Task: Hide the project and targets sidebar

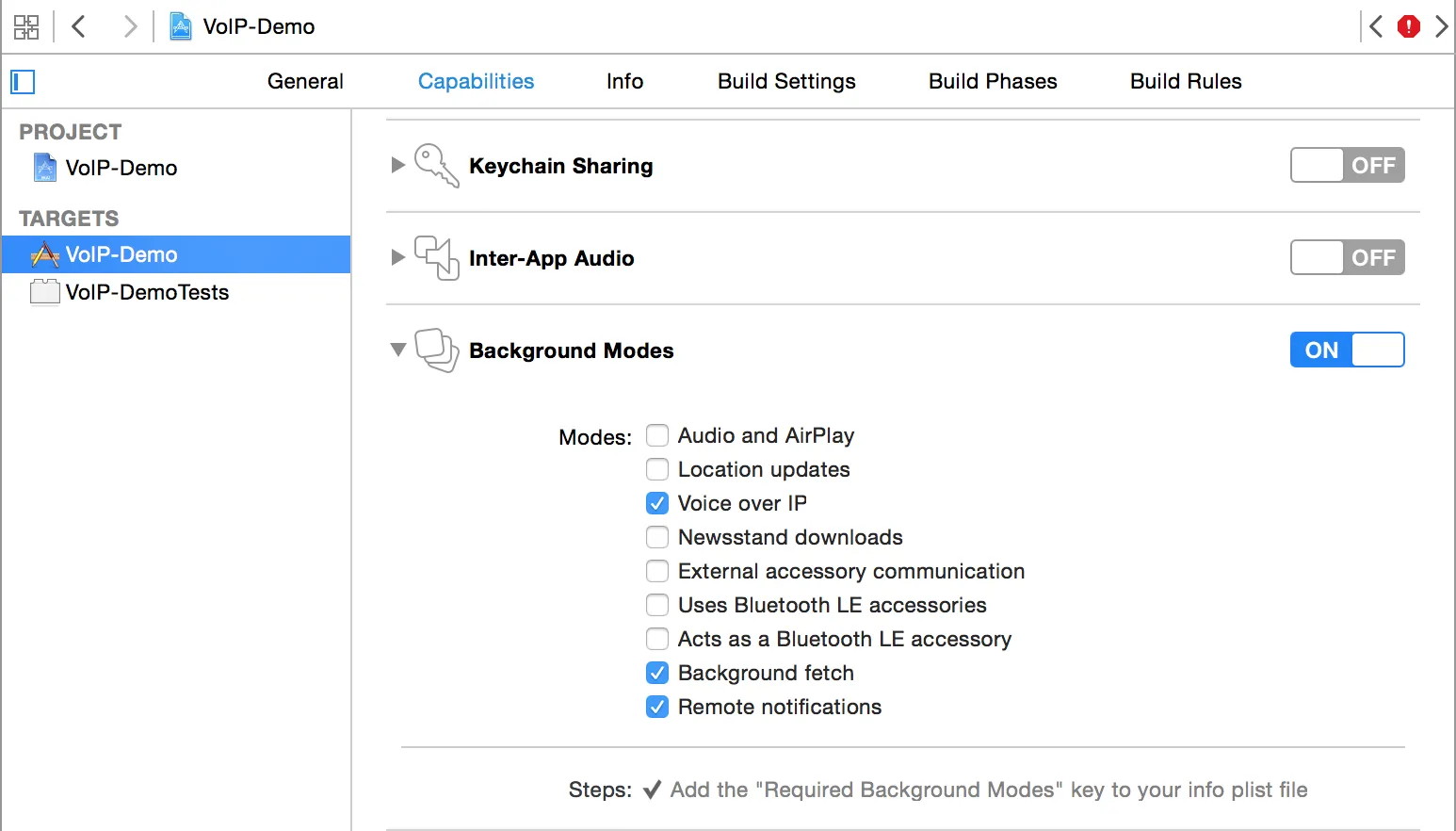Action: [23, 82]
